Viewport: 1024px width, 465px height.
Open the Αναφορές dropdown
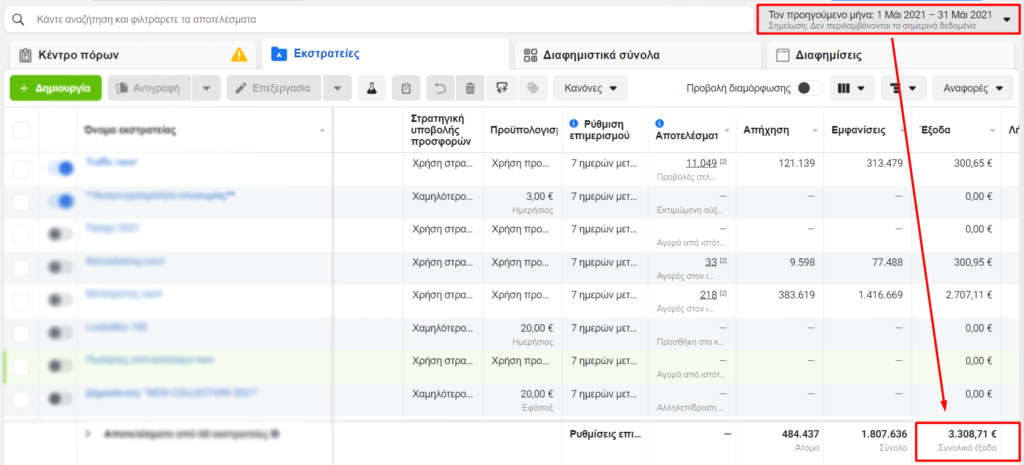[x=972, y=88]
